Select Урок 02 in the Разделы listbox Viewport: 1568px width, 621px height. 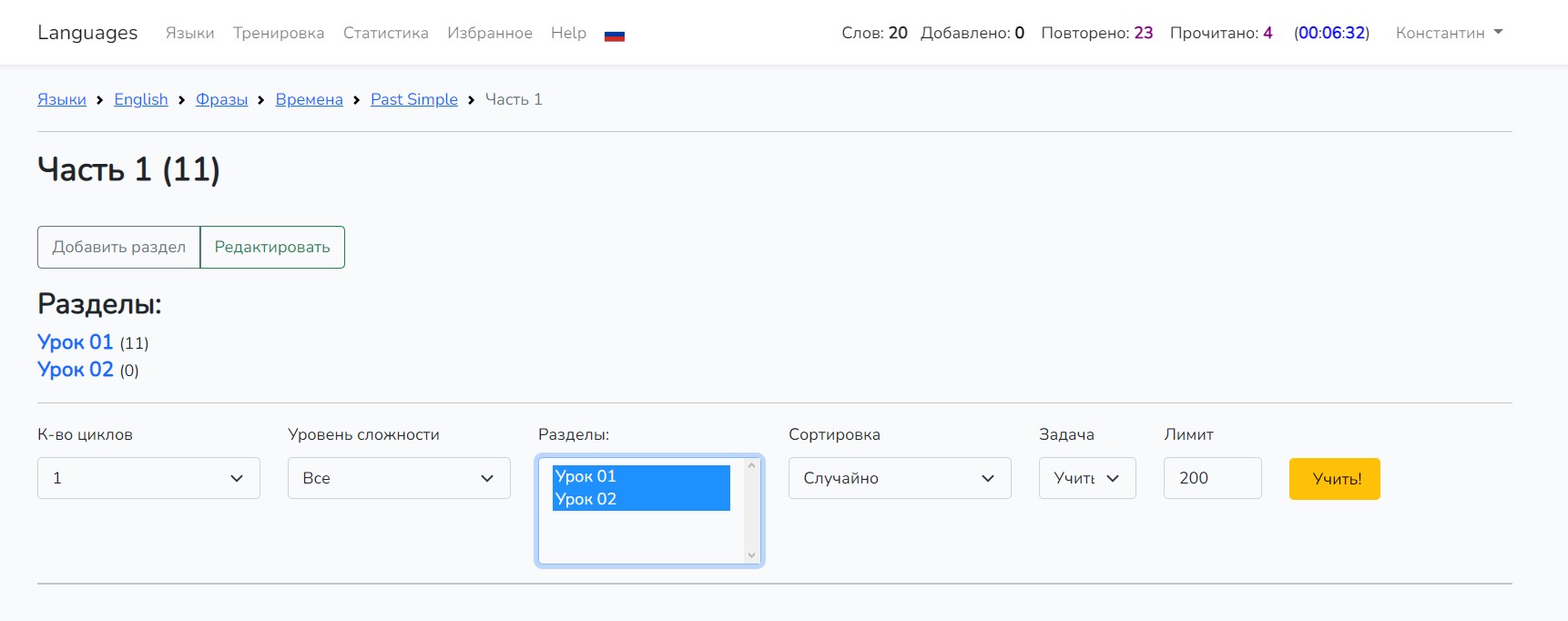(x=585, y=499)
